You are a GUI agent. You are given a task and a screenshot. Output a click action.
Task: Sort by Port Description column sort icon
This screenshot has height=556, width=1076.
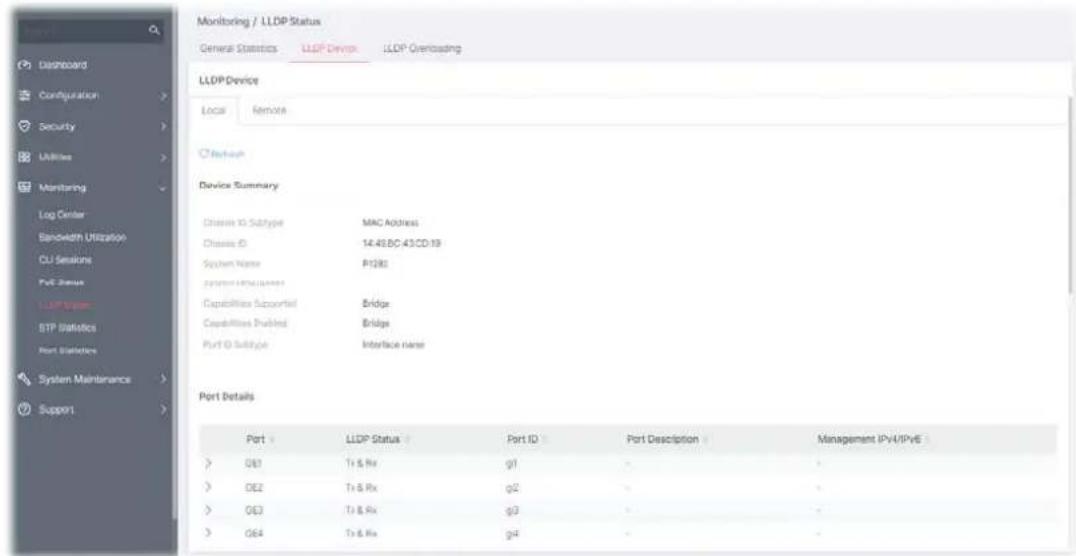[x=705, y=439]
